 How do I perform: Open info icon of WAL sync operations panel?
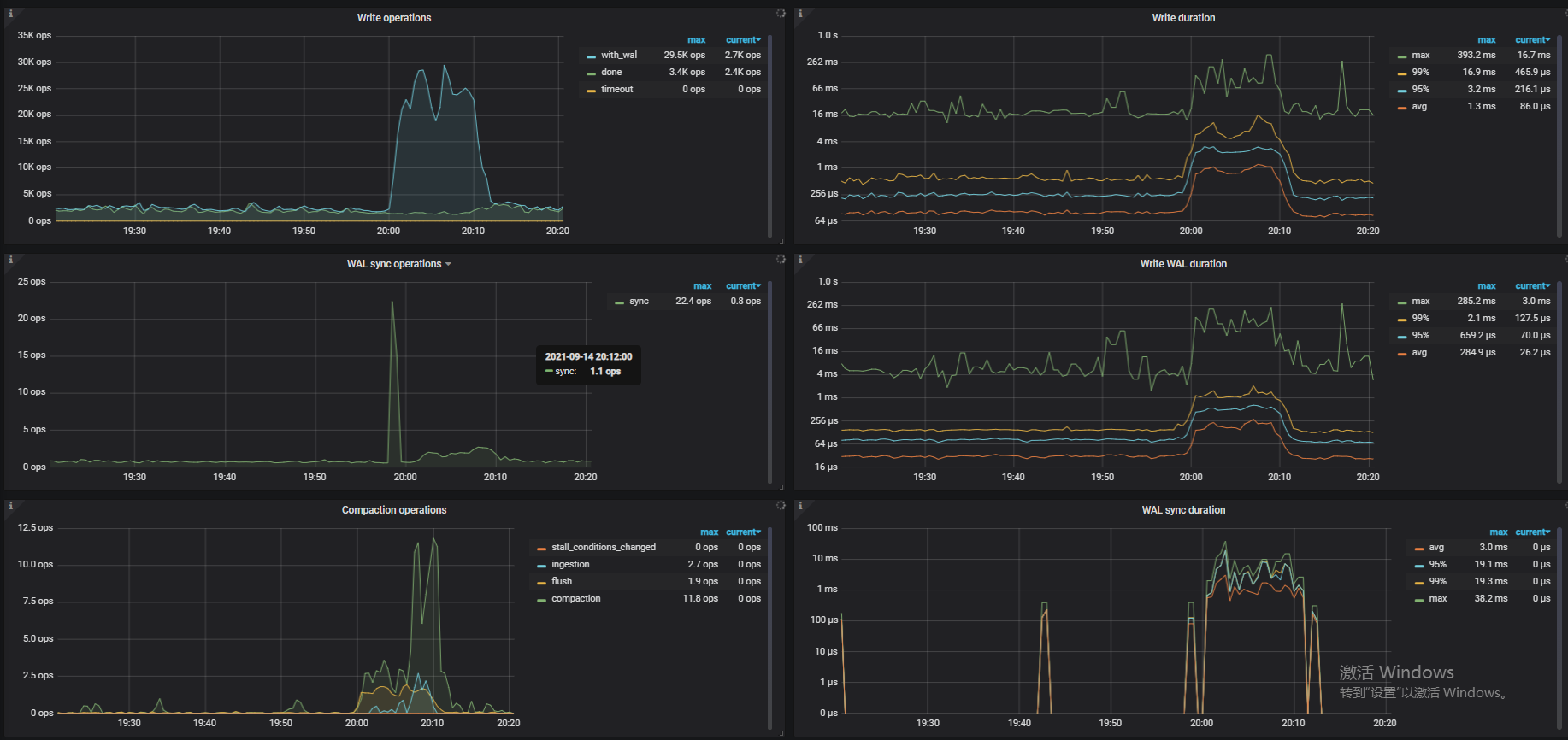[10, 260]
